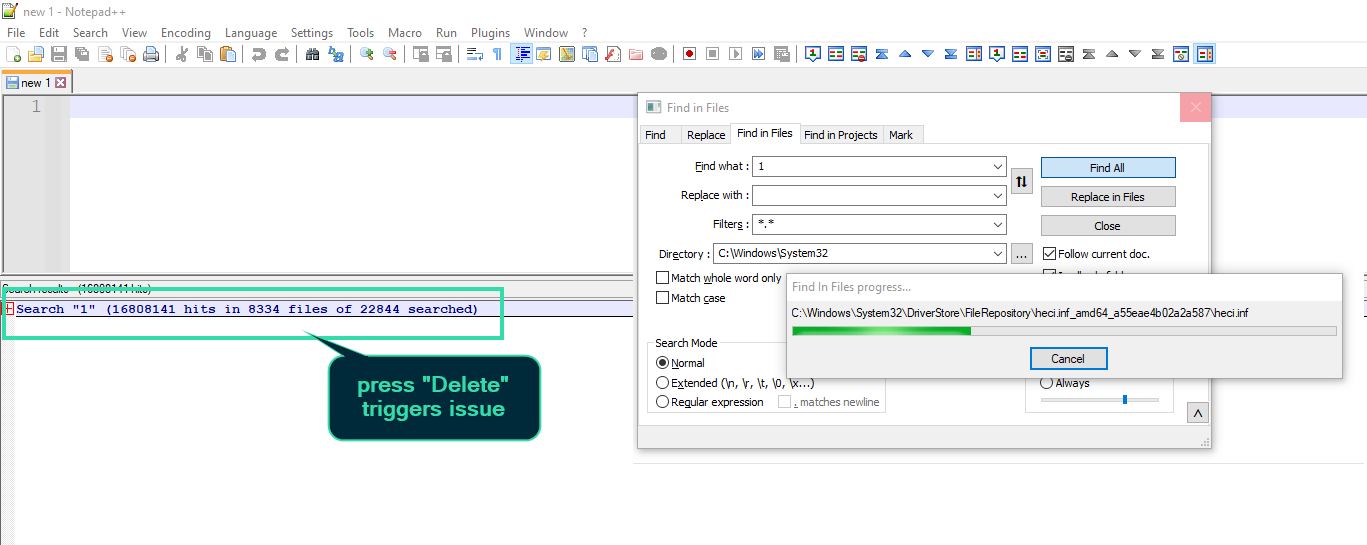This screenshot has width=1367, height=545.
Task: Click the Save floppy disk icon
Action: click(x=58, y=54)
